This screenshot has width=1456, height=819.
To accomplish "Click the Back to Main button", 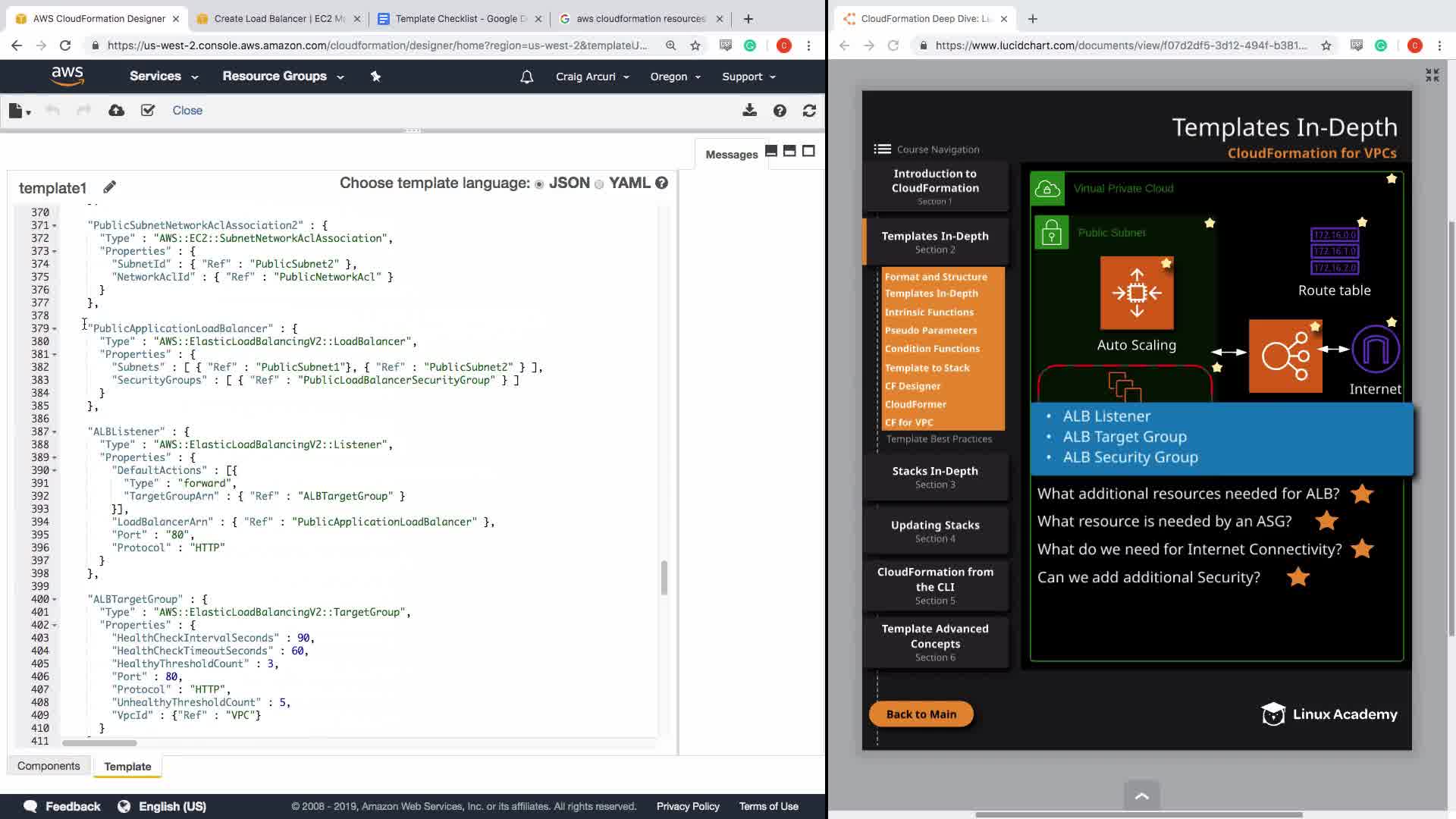I will tap(921, 714).
